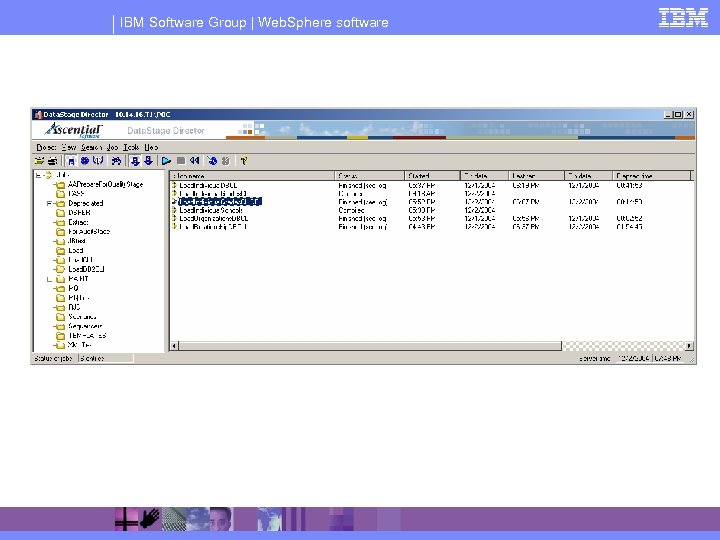Click the folder icon next to Sequencers
720x540 pixels.
(60, 326)
